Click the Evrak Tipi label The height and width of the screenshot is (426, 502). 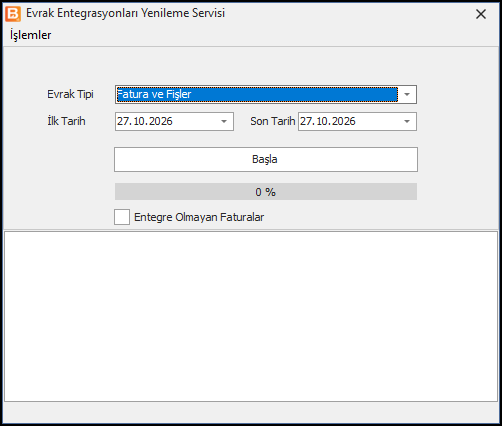coord(70,94)
